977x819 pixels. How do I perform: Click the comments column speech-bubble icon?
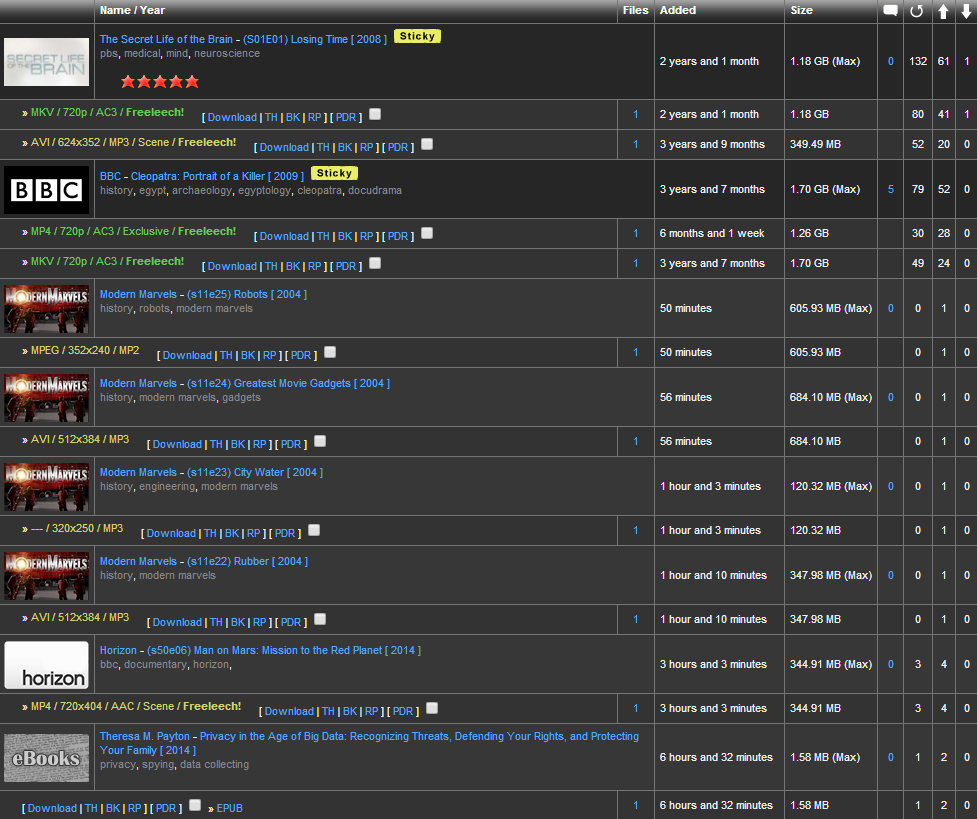point(890,11)
